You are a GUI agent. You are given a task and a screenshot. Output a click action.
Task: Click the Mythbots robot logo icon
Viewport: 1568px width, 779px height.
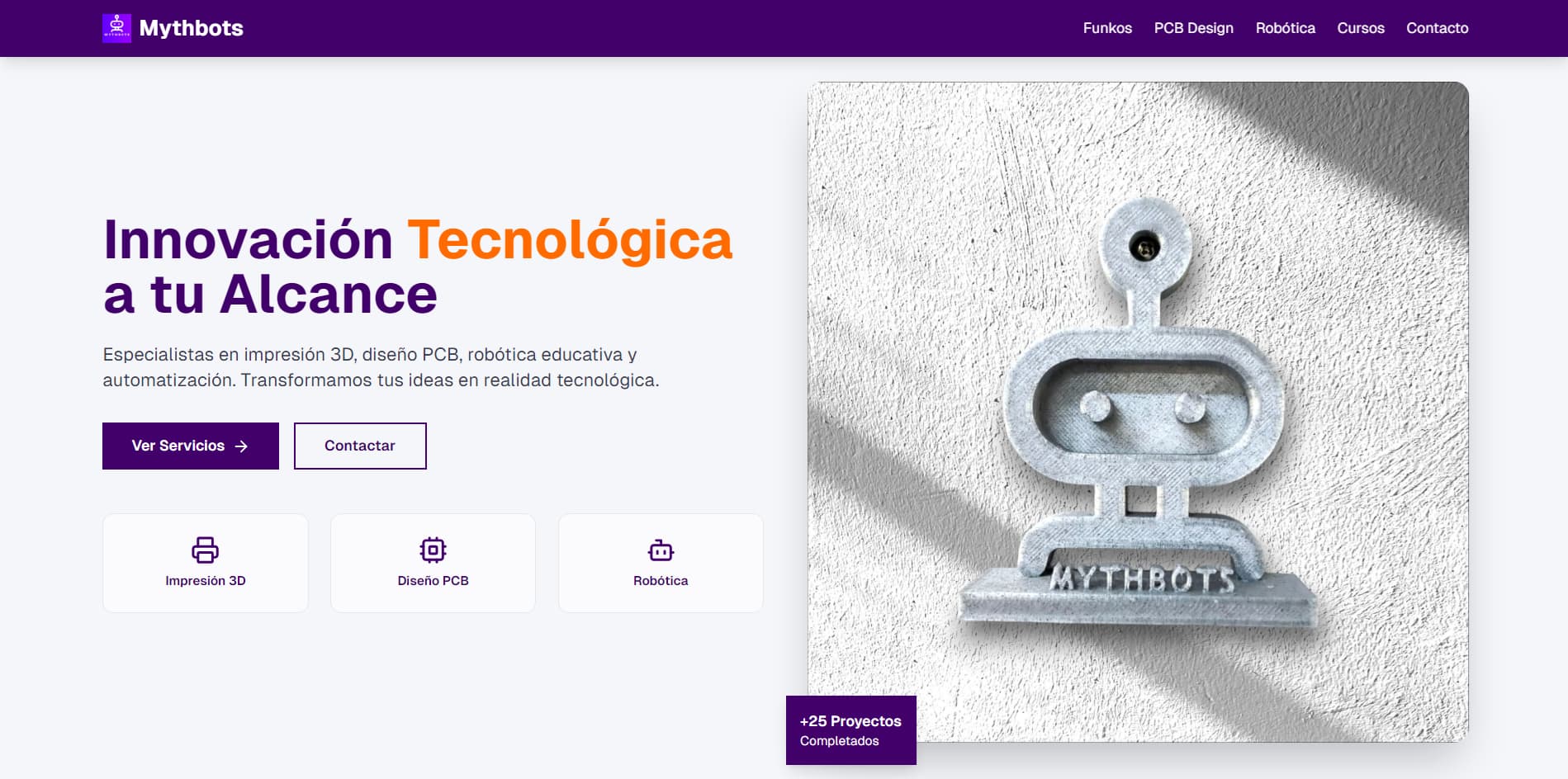pos(116,28)
